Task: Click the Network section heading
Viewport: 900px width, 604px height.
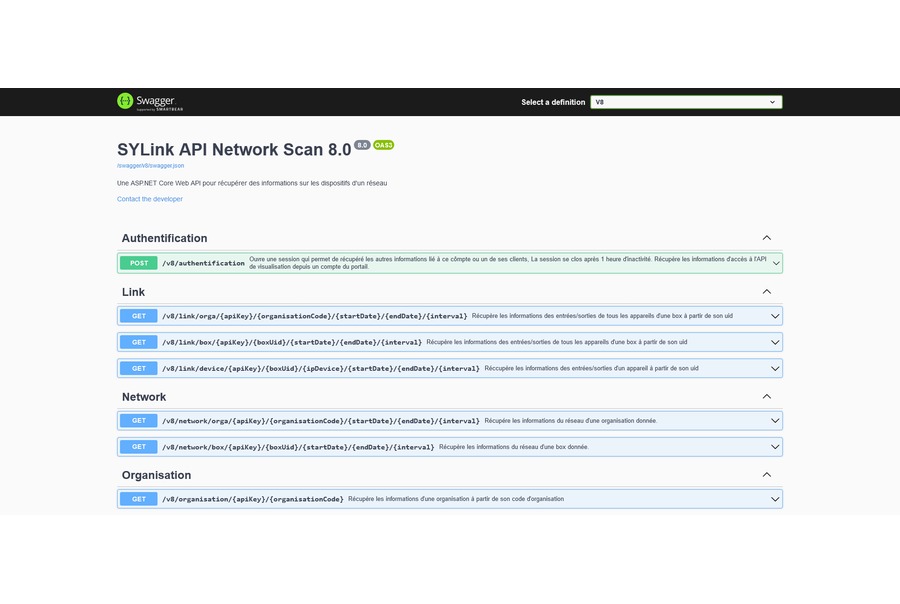Action: [143, 397]
